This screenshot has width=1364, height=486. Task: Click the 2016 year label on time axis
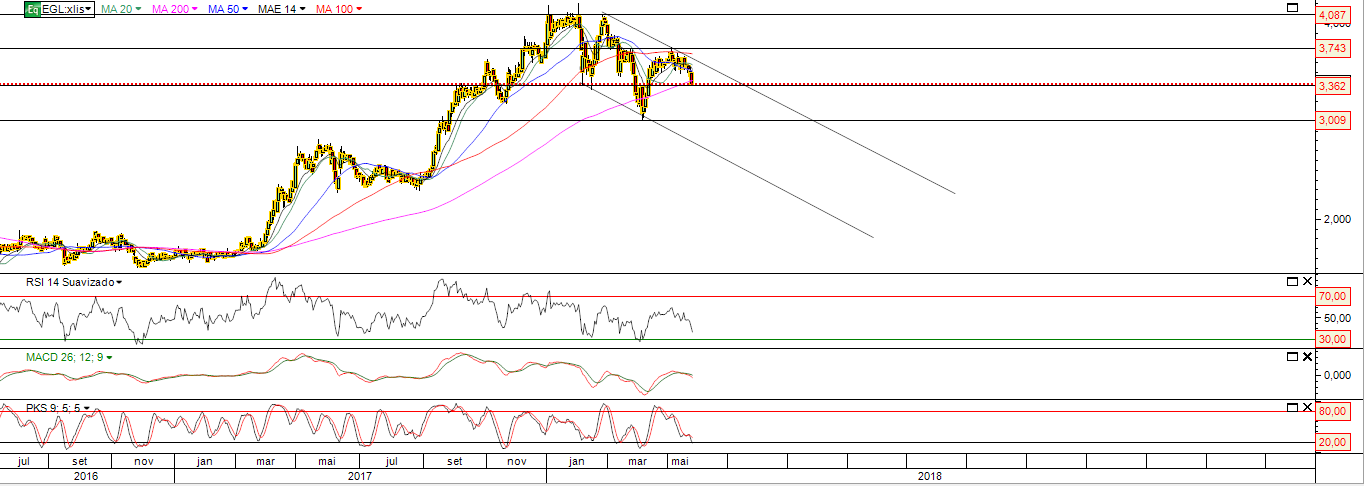coord(86,477)
